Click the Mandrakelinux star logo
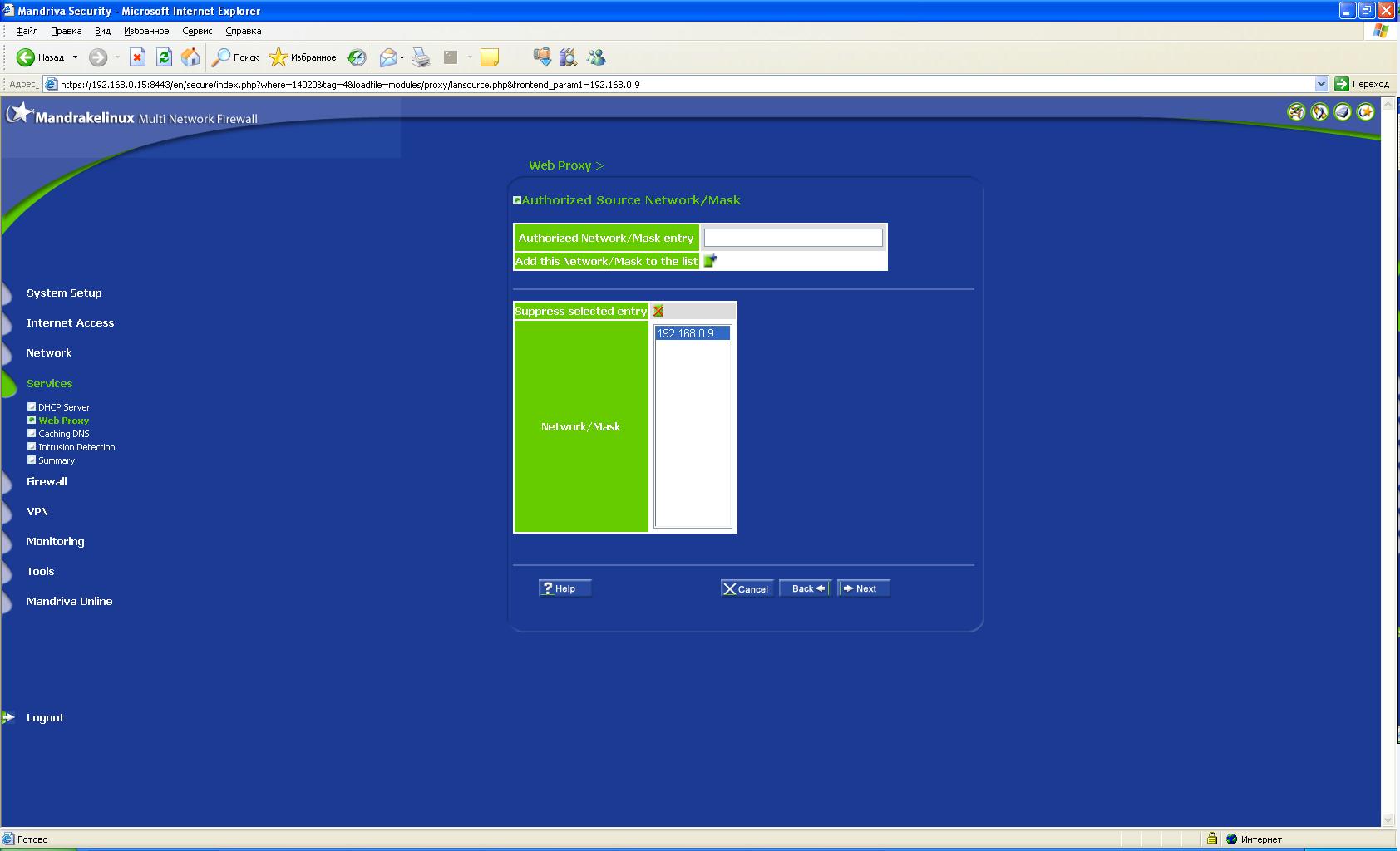 [x=21, y=113]
